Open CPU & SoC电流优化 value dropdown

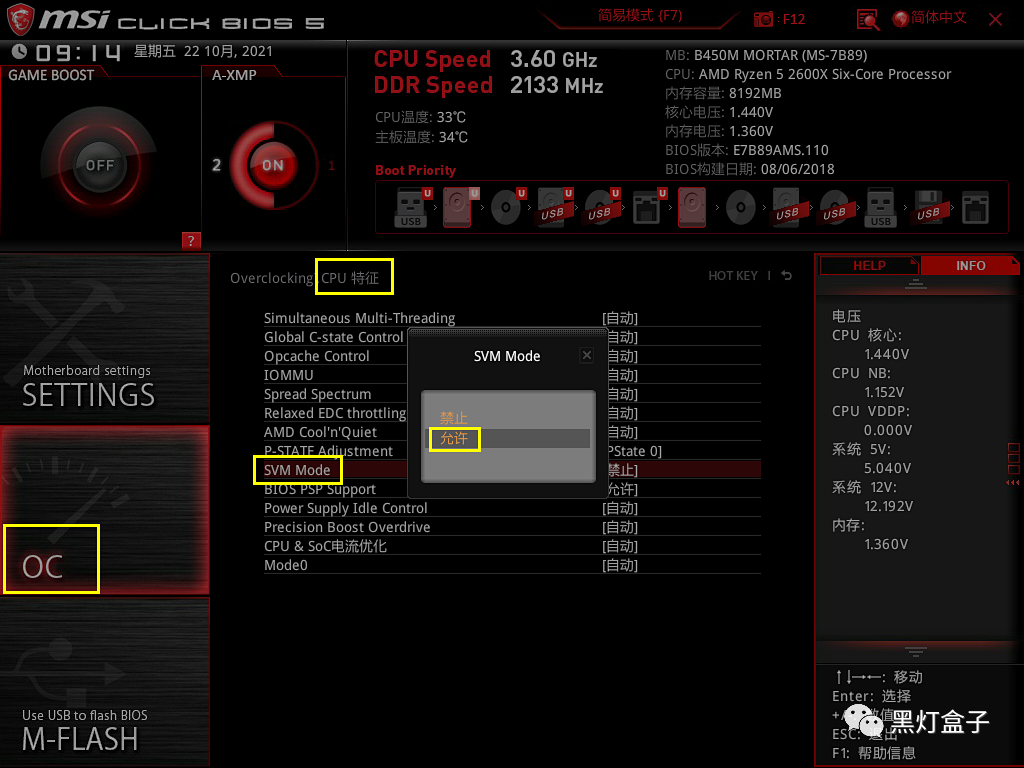click(x=620, y=546)
